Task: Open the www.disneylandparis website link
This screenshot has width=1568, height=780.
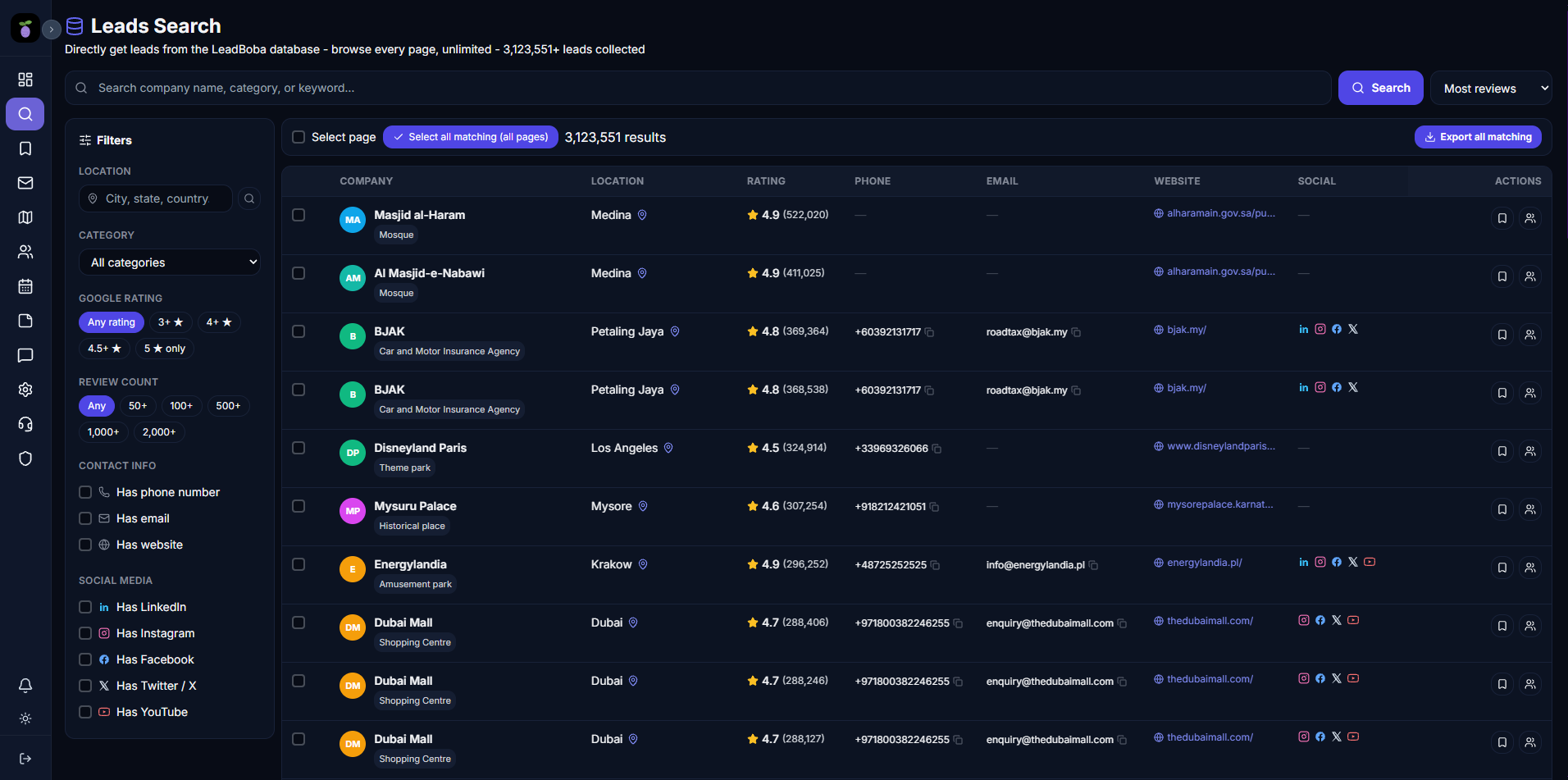Action: click(x=1215, y=446)
